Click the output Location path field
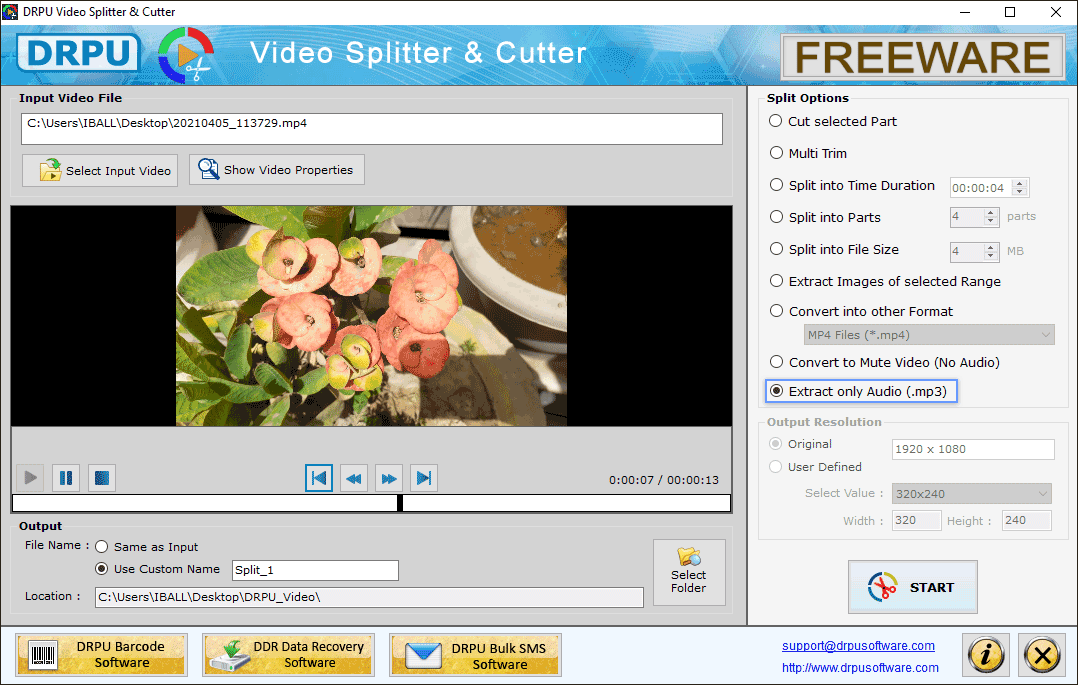The width and height of the screenshot is (1078, 685). coord(368,597)
